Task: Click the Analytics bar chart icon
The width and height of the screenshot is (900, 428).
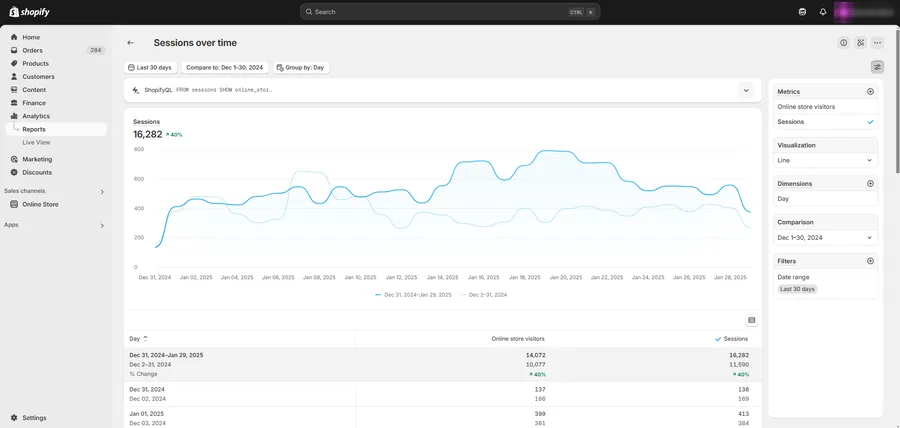Action: 14,116
